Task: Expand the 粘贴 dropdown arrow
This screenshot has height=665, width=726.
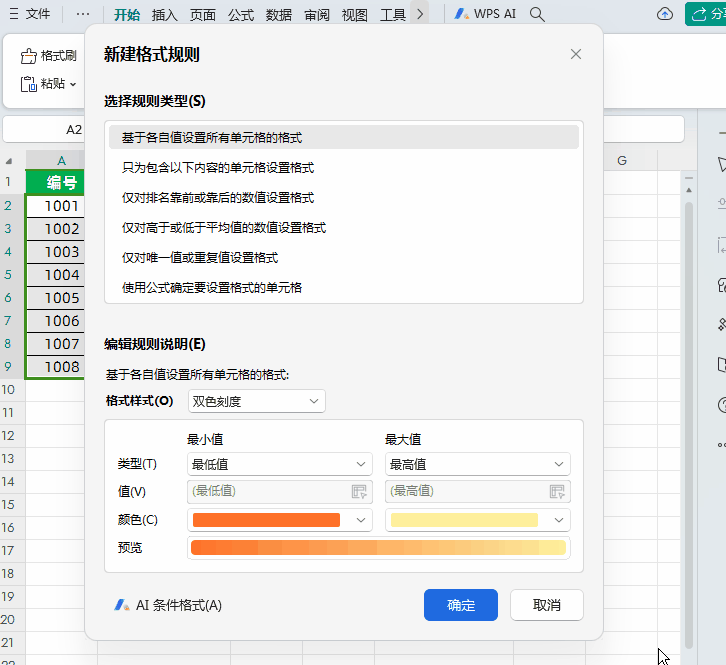Action: (73, 84)
